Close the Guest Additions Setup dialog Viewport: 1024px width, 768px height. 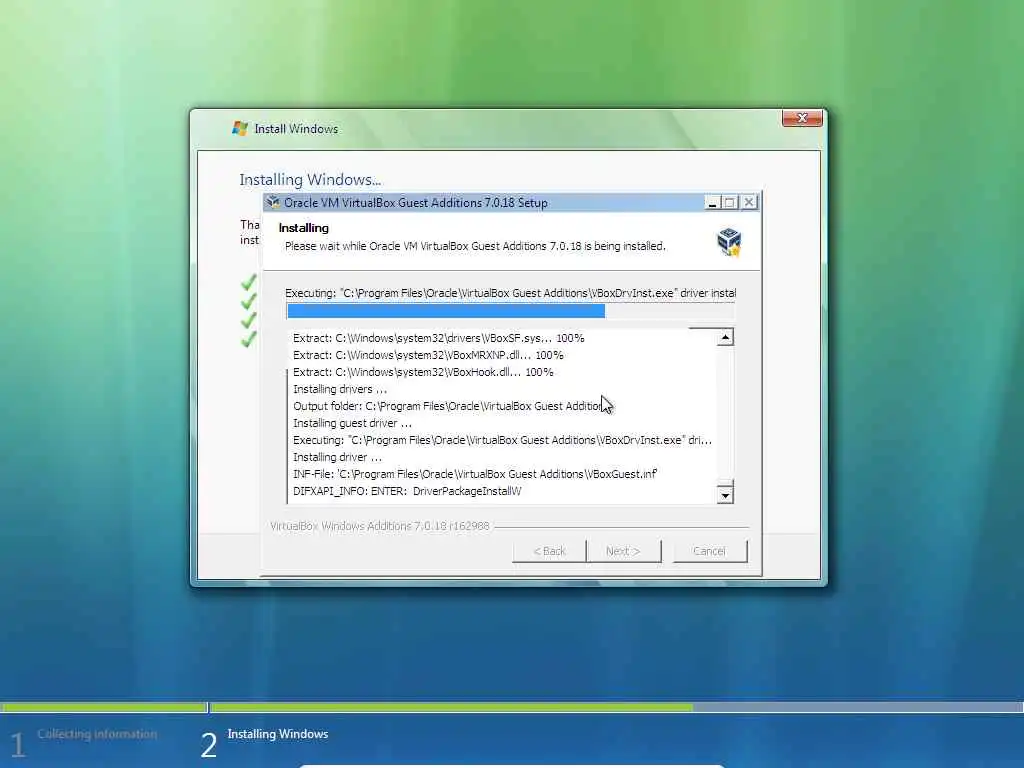(x=748, y=203)
